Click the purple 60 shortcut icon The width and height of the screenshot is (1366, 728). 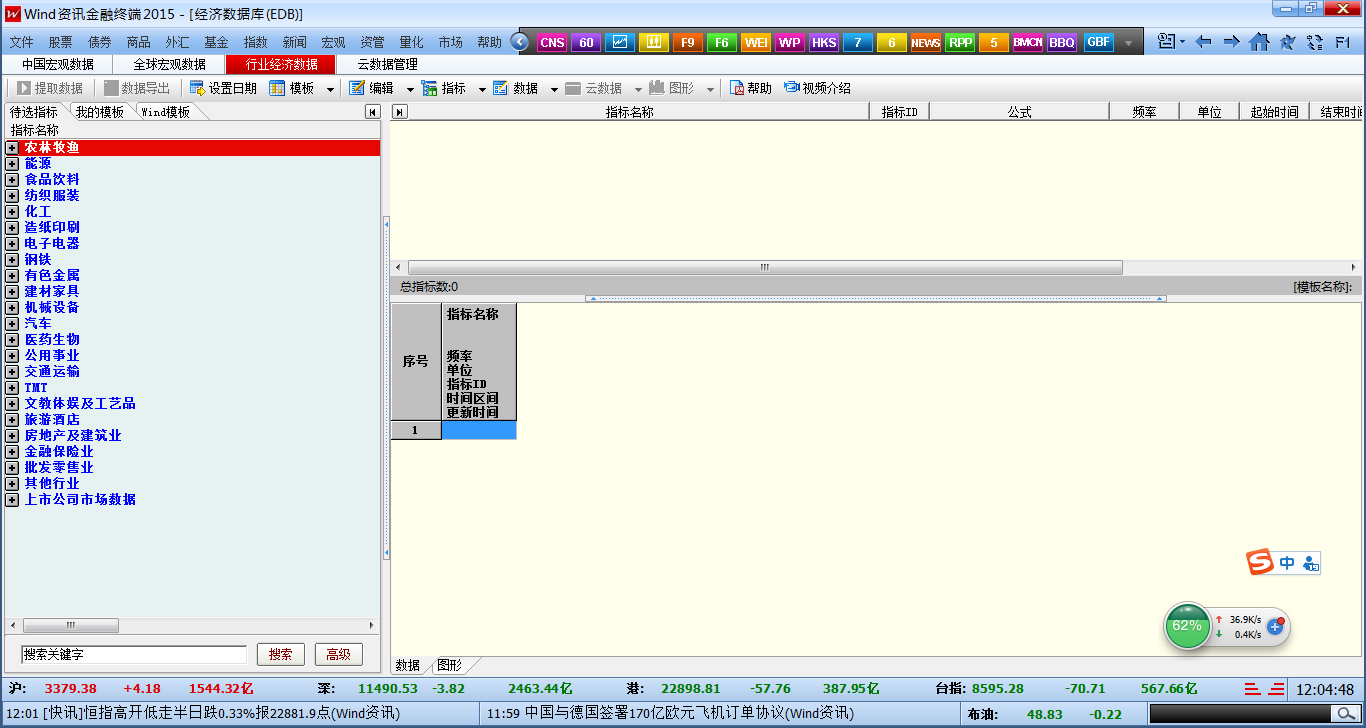point(586,42)
